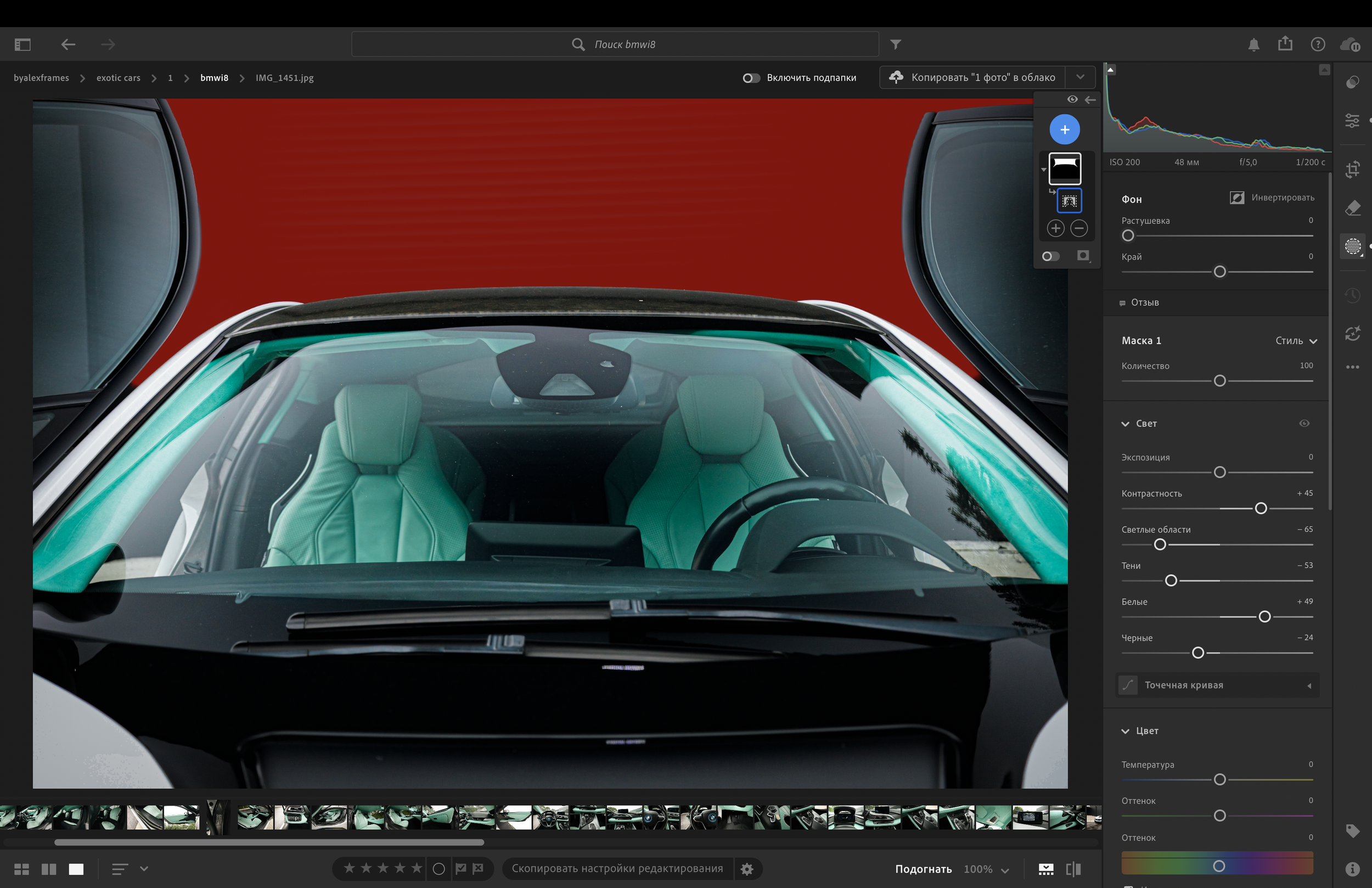Open the filter funnel icon

(x=895, y=44)
